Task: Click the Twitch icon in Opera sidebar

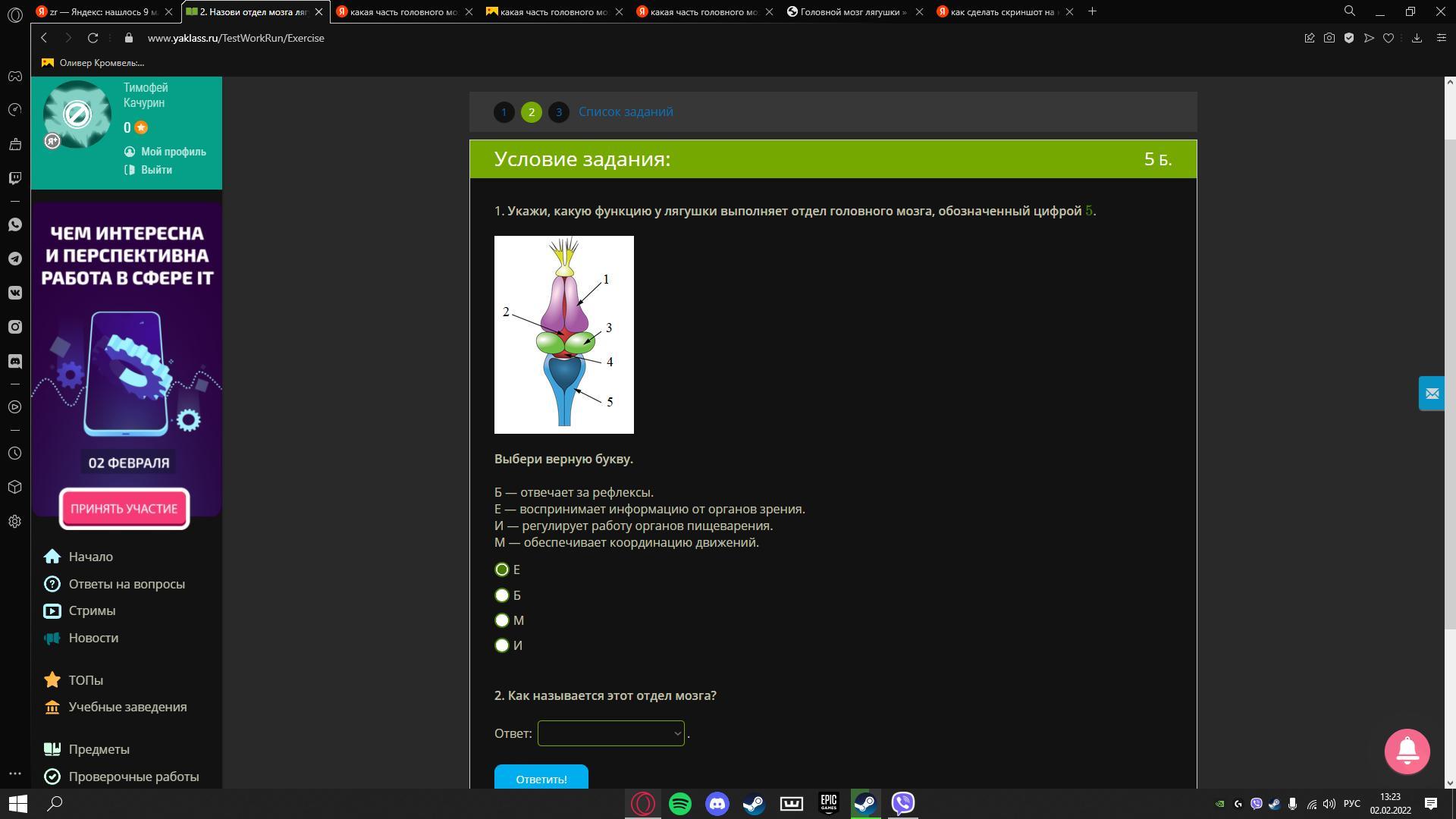Action: 15,178
